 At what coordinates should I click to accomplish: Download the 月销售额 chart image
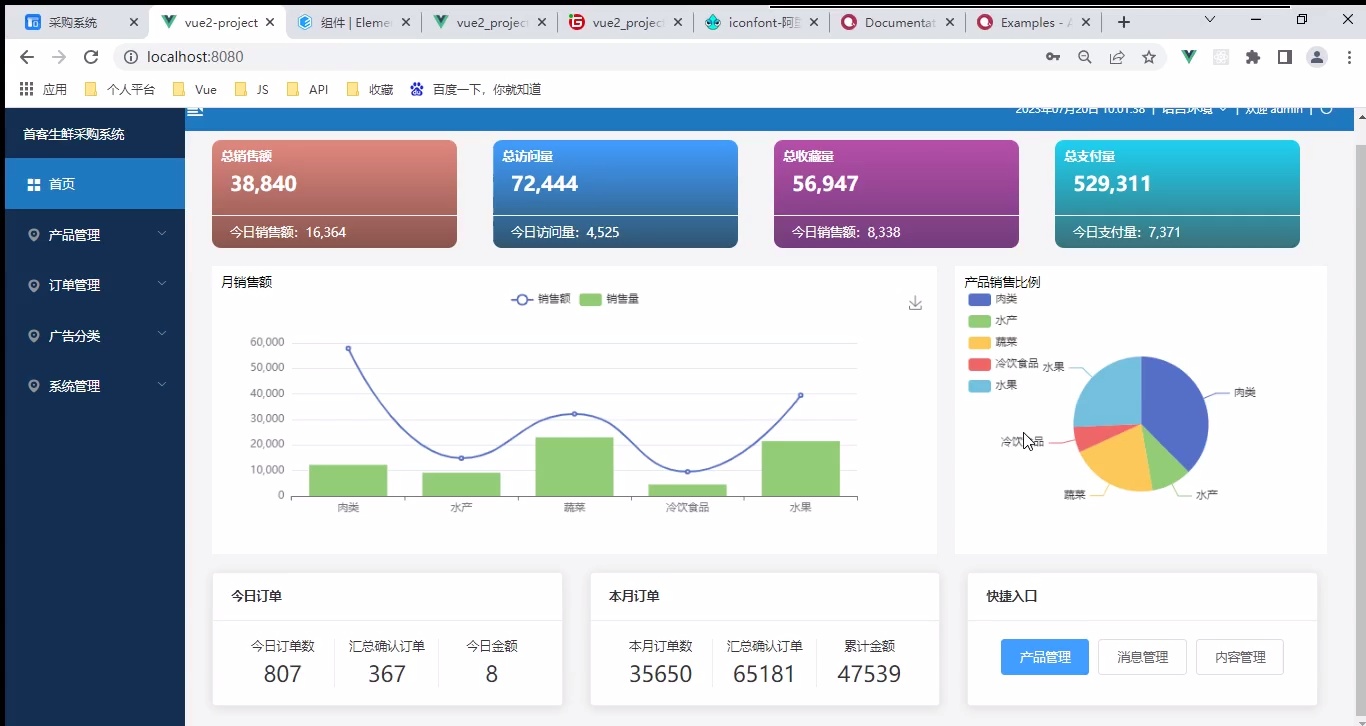(x=915, y=303)
